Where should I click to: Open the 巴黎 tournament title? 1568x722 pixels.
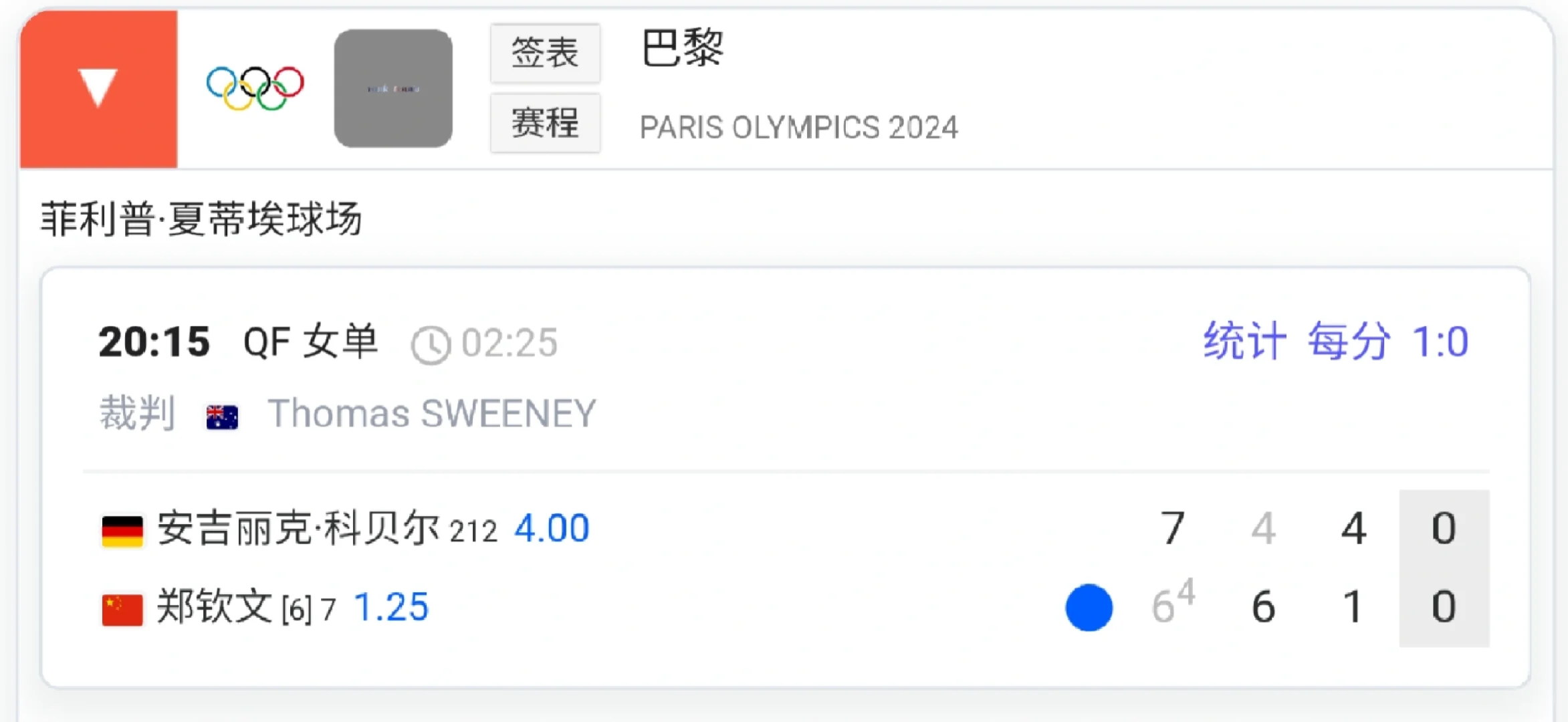[x=683, y=48]
